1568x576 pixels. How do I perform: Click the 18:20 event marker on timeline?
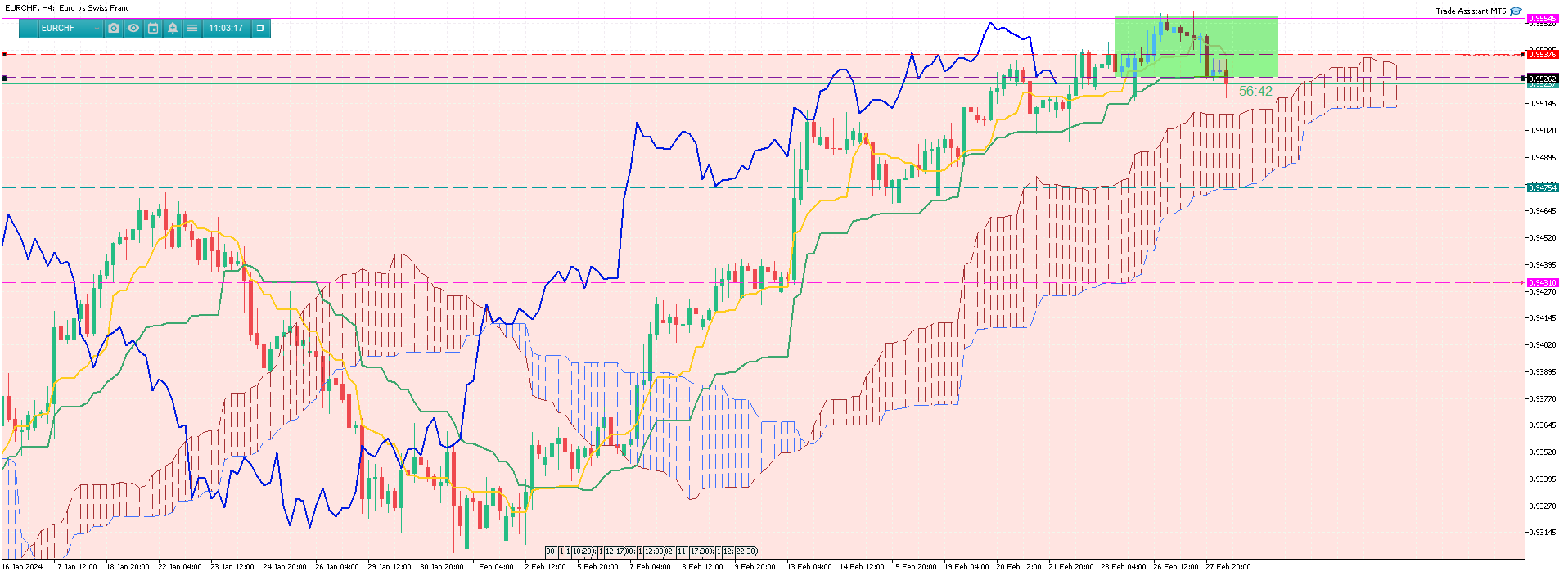point(582,551)
